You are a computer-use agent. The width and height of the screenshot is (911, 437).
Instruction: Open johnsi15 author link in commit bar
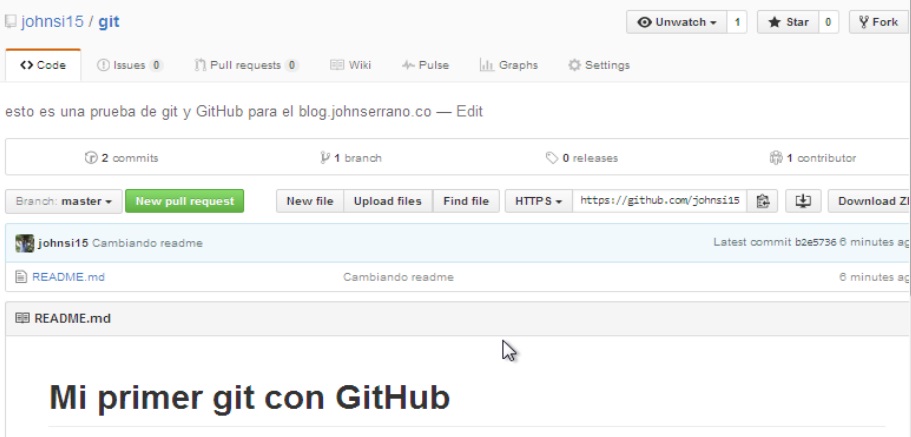(63, 243)
